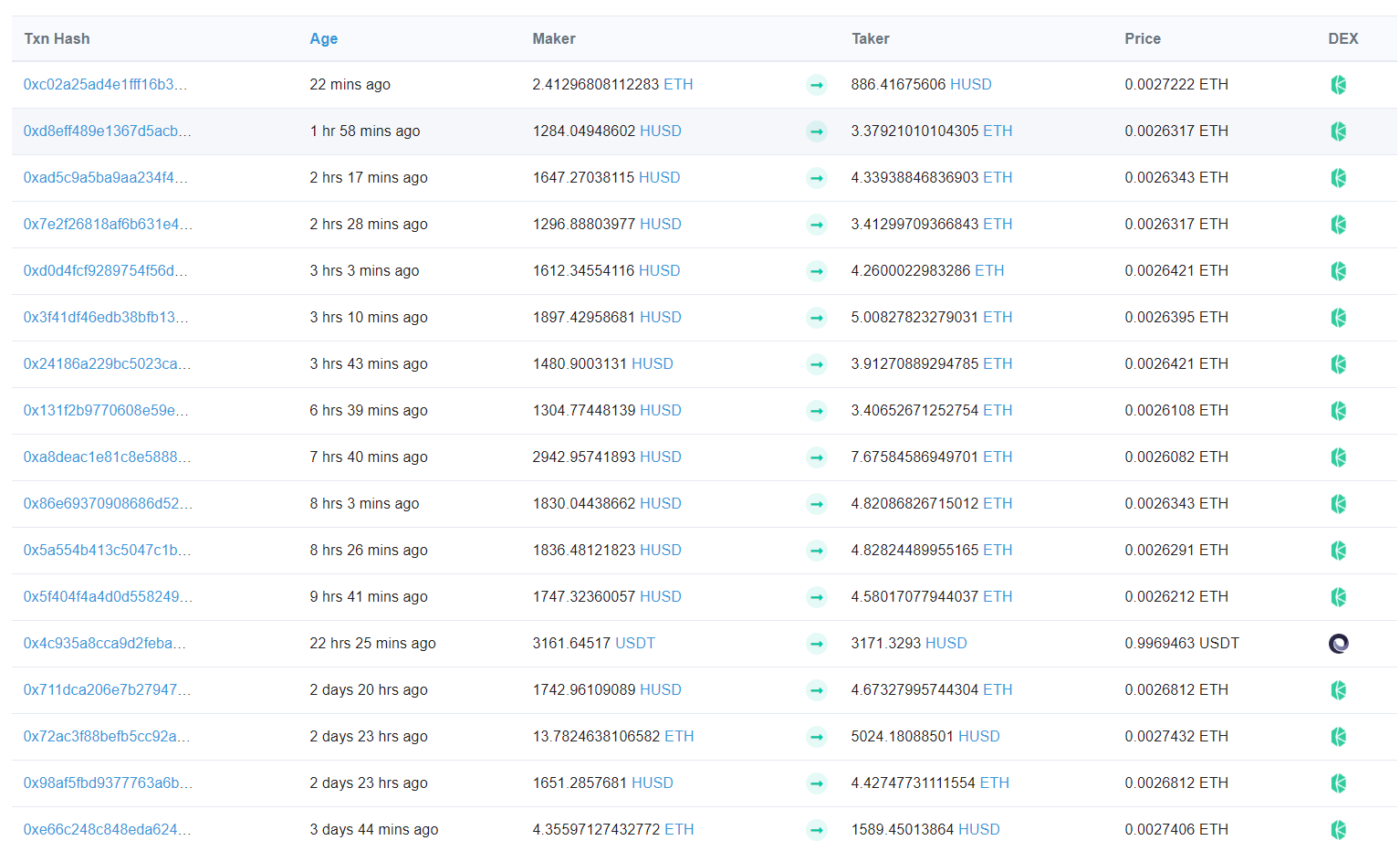1400x851 pixels.
Task: Click DEX icon in 22 mins ago row
Action: (1338, 85)
